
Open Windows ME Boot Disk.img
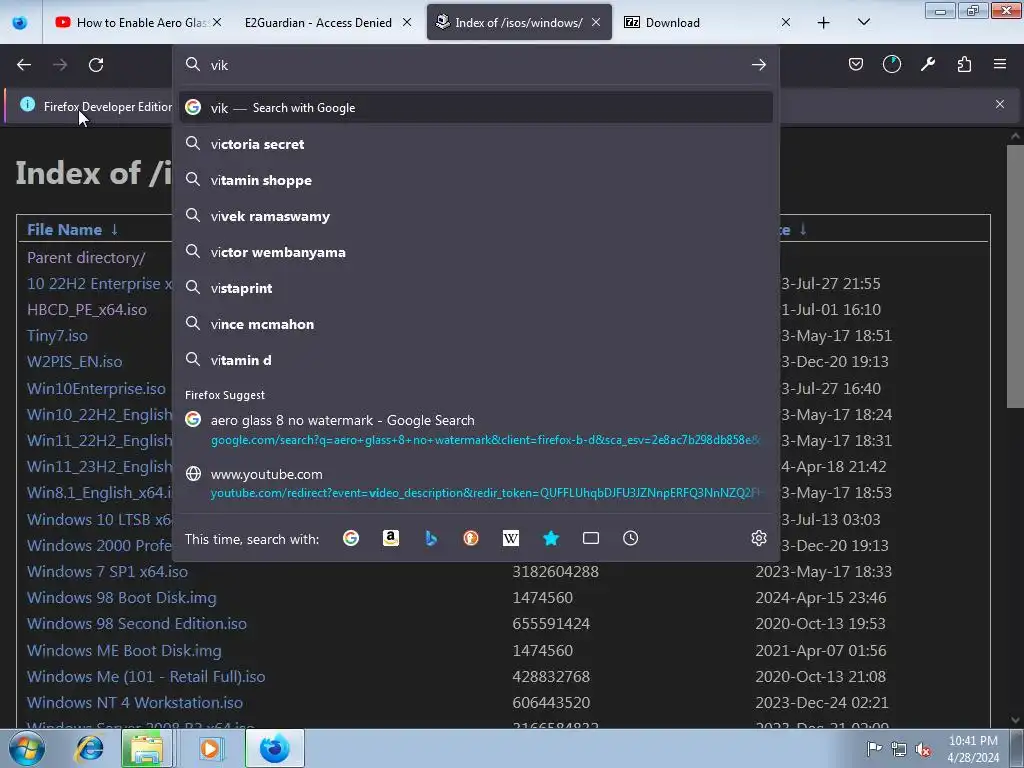tap(124, 650)
